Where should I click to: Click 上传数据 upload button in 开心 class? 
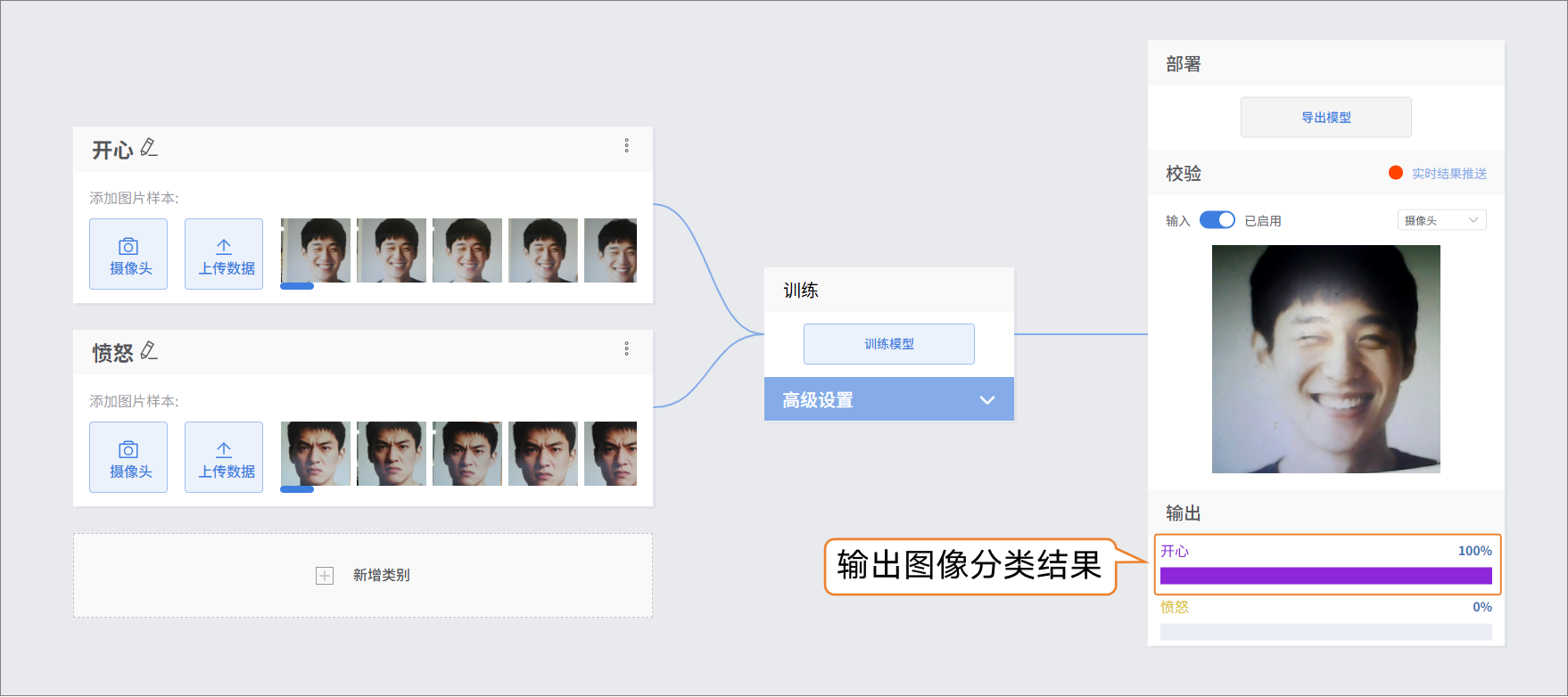point(224,254)
